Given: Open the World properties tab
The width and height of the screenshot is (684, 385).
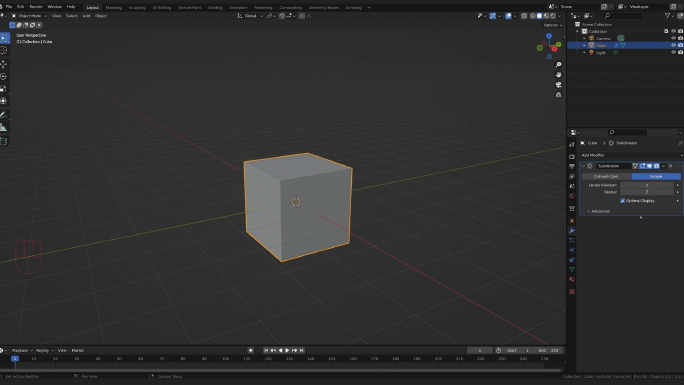Looking at the screenshot, I should point(572,196).
